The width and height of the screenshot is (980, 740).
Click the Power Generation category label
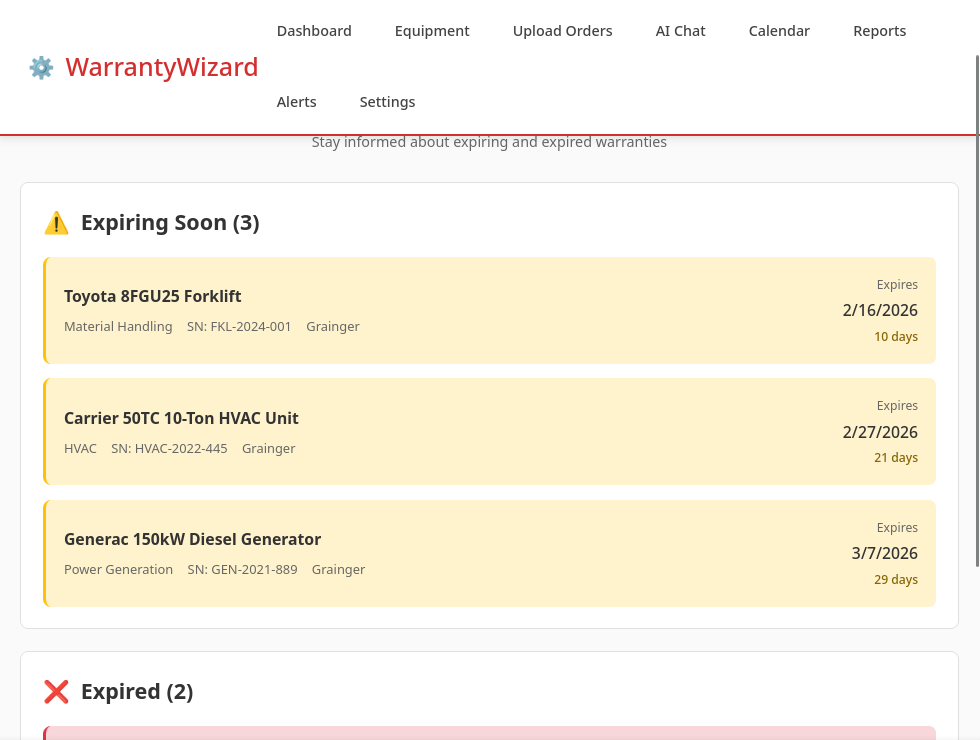click(118, 570)
